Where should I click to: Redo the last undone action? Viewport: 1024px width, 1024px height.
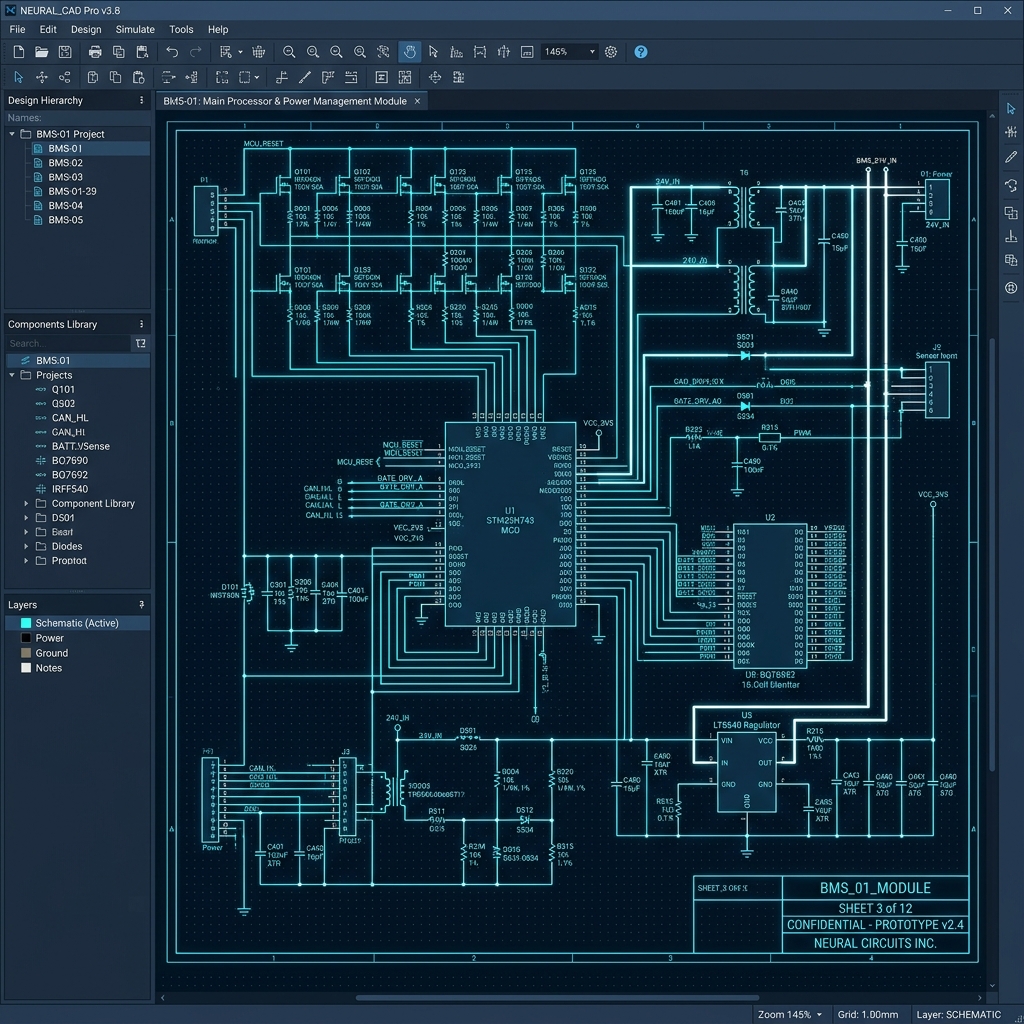tap(195, 52)
